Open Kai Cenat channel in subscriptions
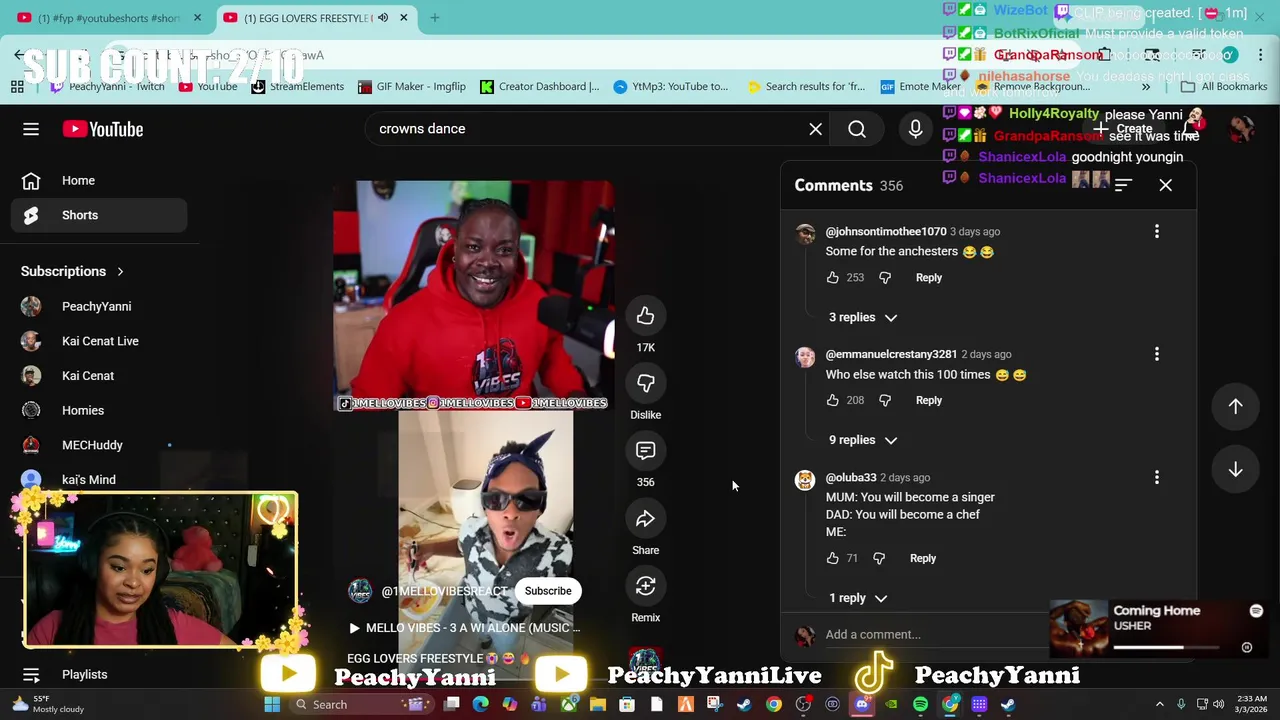 pyautogui.click(x=98, y=376)
